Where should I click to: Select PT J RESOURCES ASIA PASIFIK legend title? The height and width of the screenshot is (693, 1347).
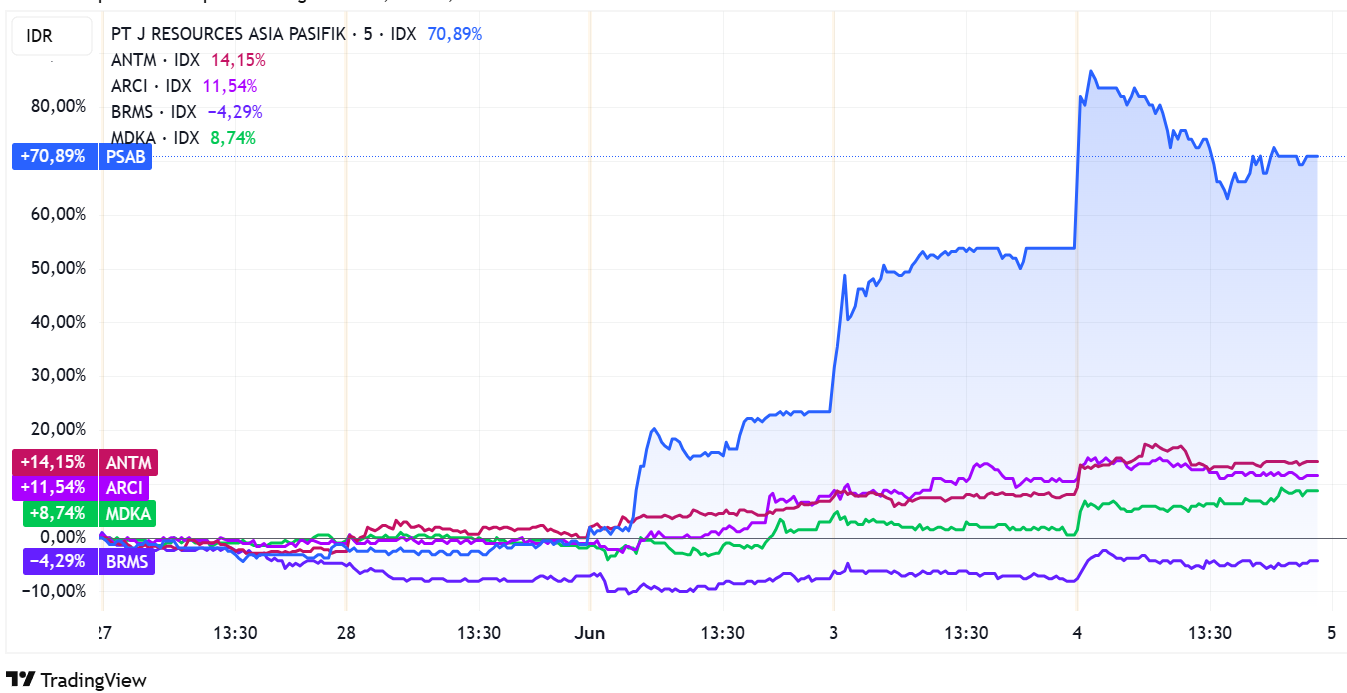(x=230, y=34)
